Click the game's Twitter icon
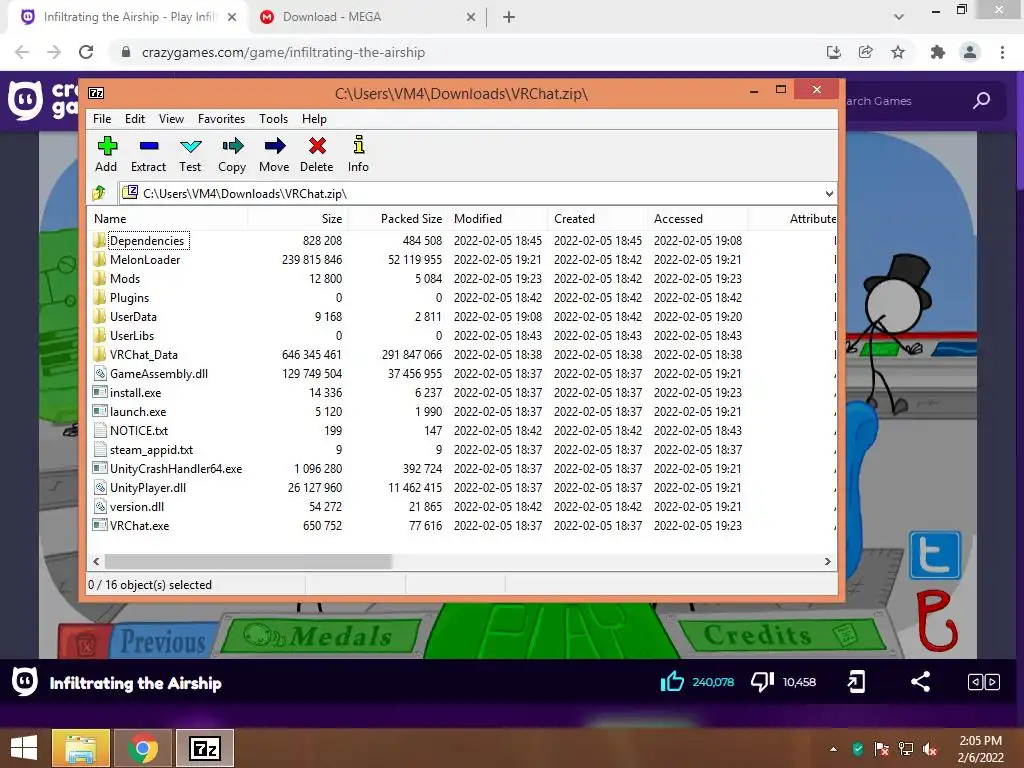Screen dimensions: 1024x768 pyautogui.click(x=935, y=555)
